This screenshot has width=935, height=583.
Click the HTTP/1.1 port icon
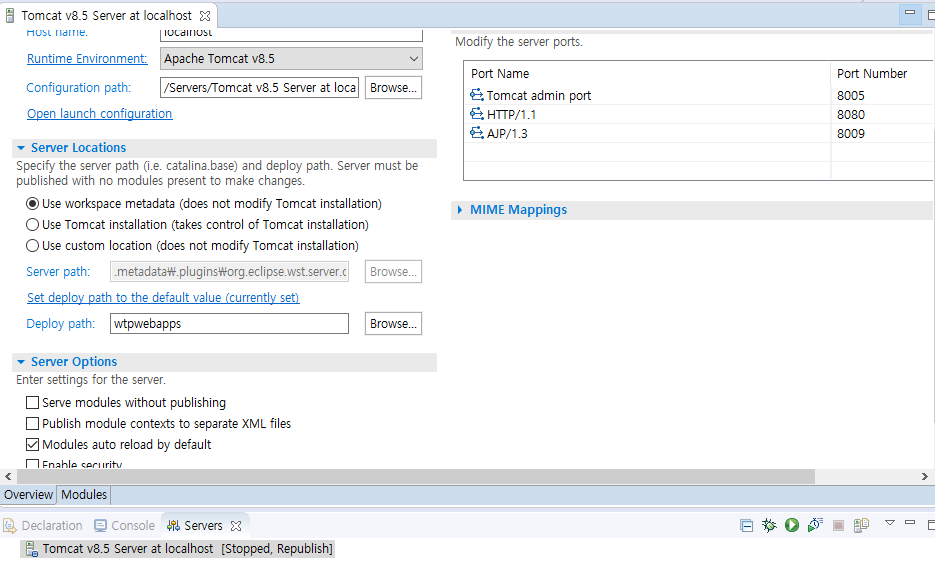click(x=476, y=114)
